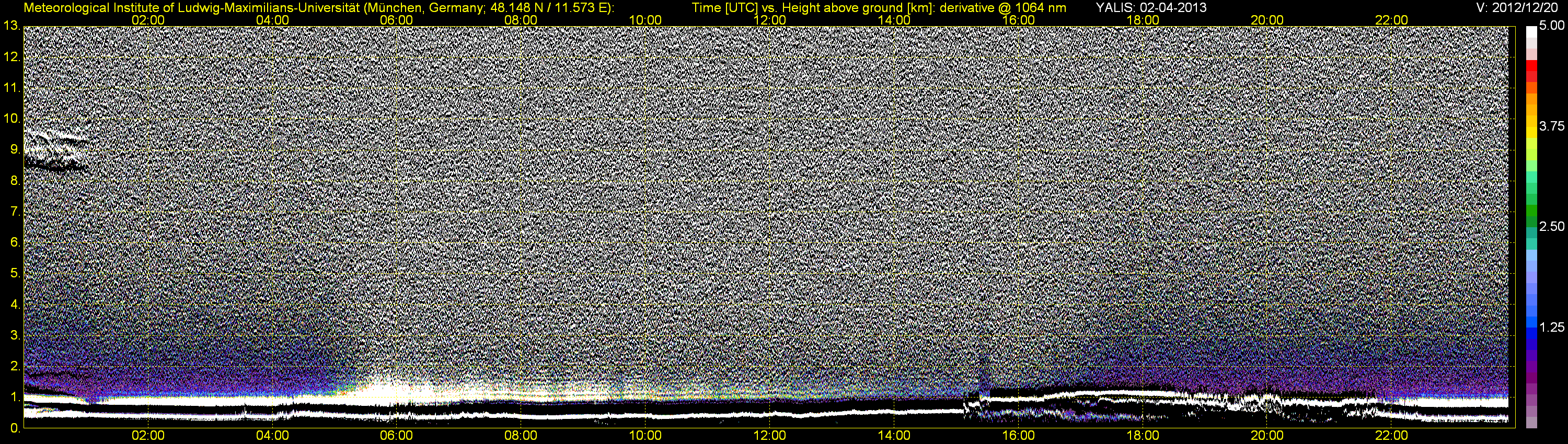The height and width of the screenshot is (444, 1568).
Task: Click the 06:00 label on top time axis
Action: (x=396, y=20)
